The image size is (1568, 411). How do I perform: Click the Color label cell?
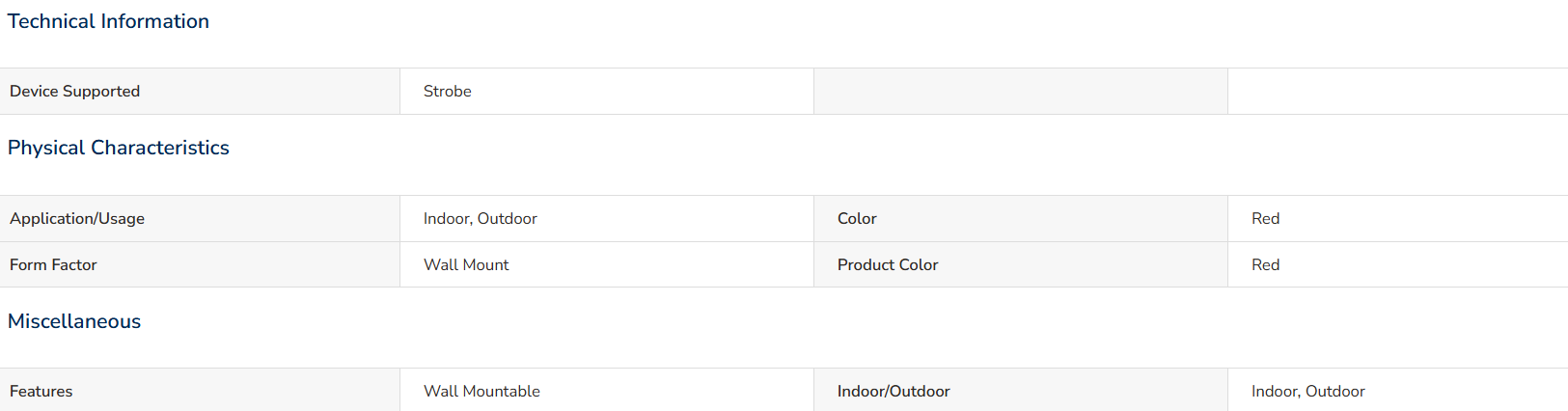[1021, 219]
